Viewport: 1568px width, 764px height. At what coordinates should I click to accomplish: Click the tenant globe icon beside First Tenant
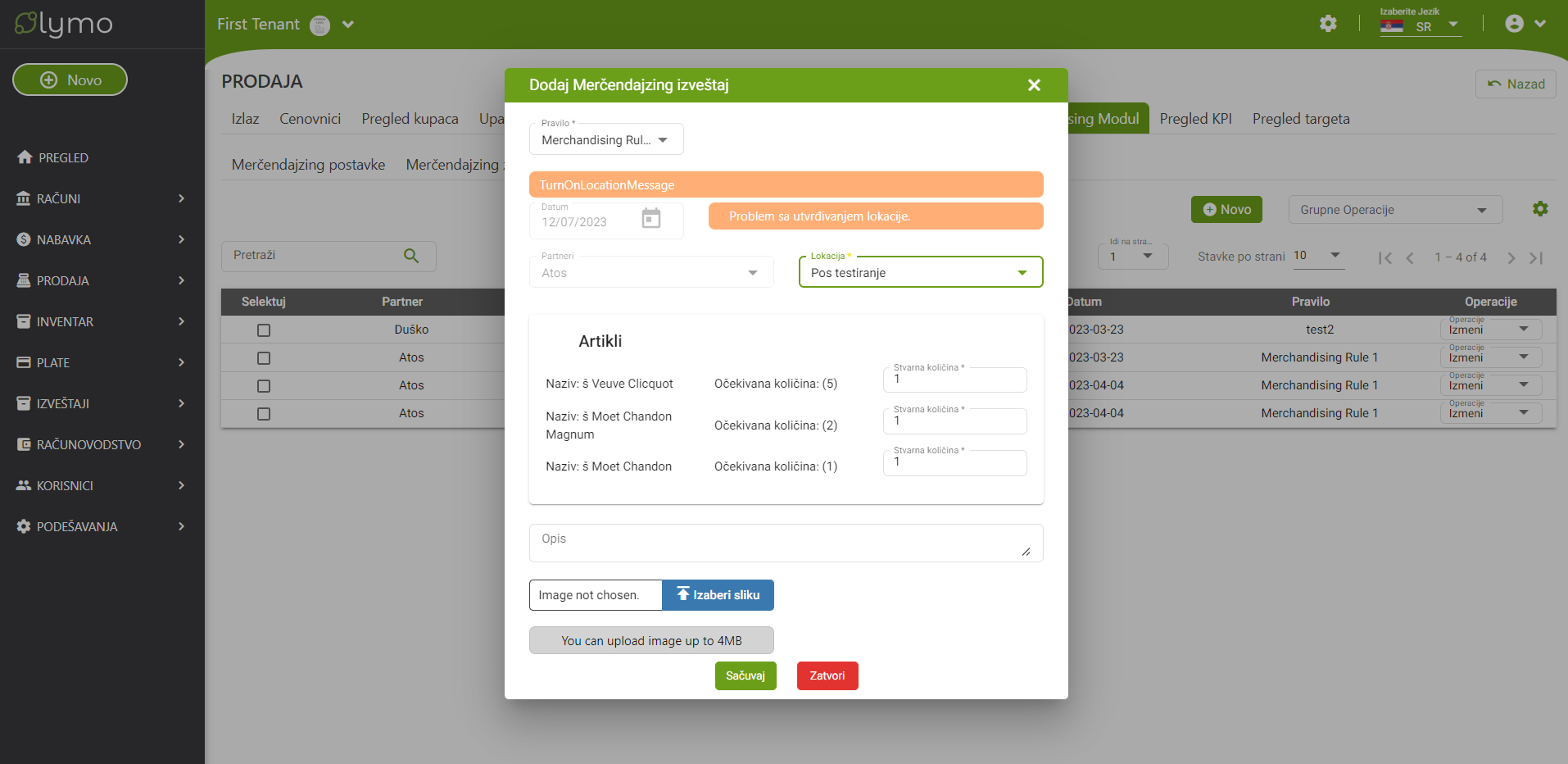[x=319, y=25]
